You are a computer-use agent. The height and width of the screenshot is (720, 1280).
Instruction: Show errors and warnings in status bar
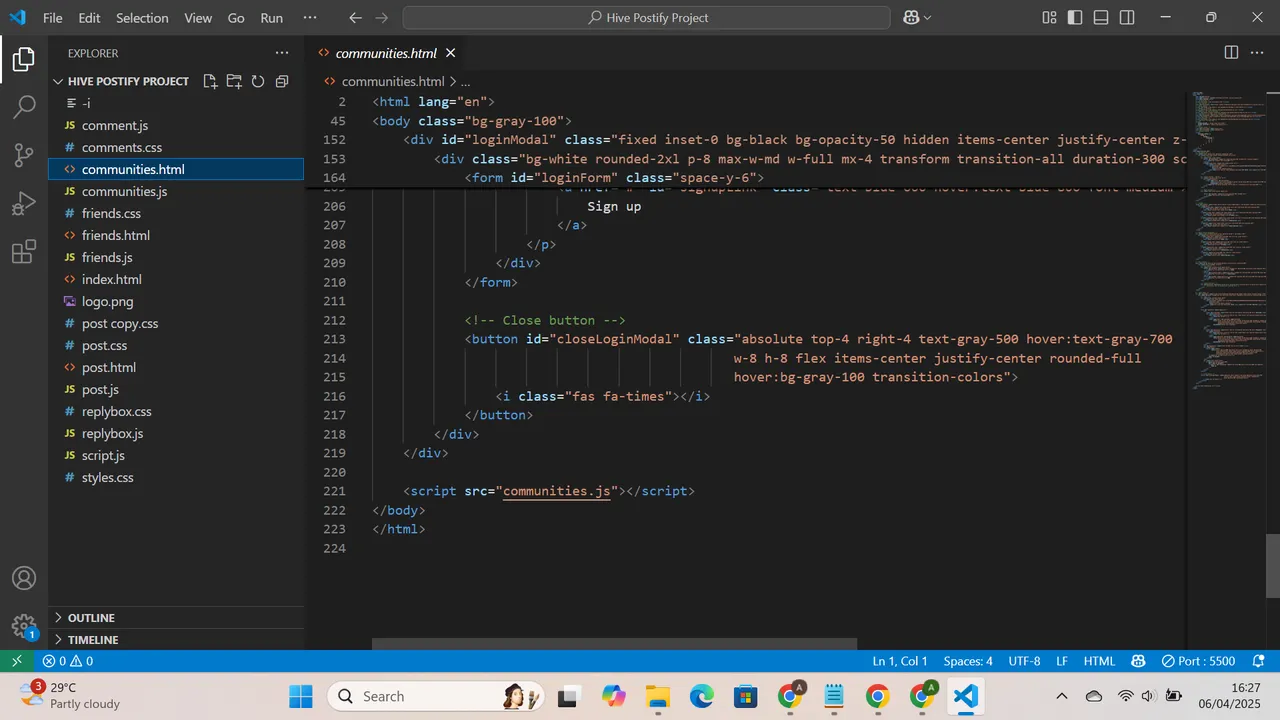68,661
